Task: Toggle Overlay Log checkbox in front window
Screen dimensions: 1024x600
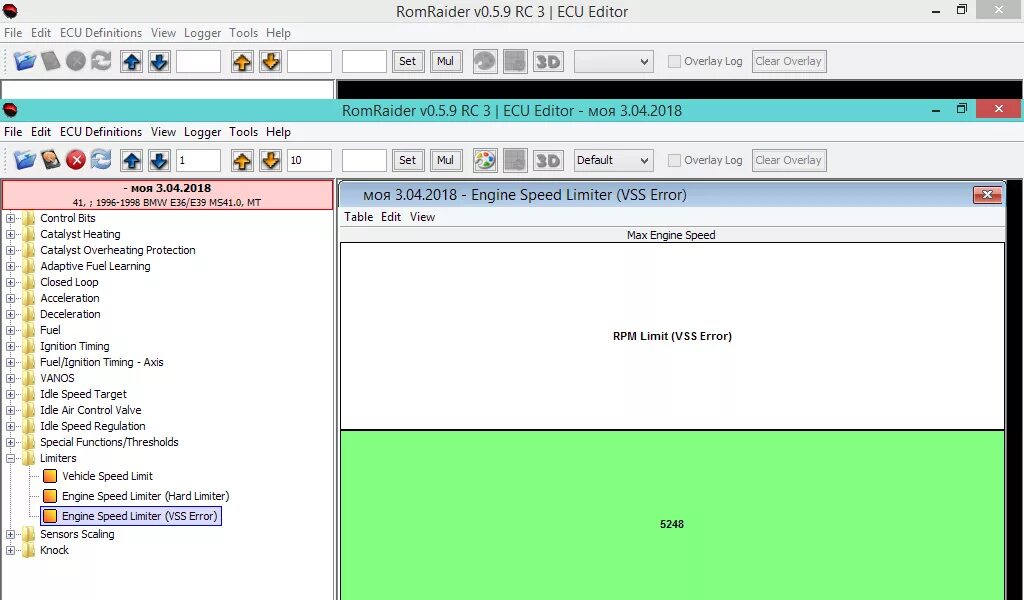Action: point(675,161)
